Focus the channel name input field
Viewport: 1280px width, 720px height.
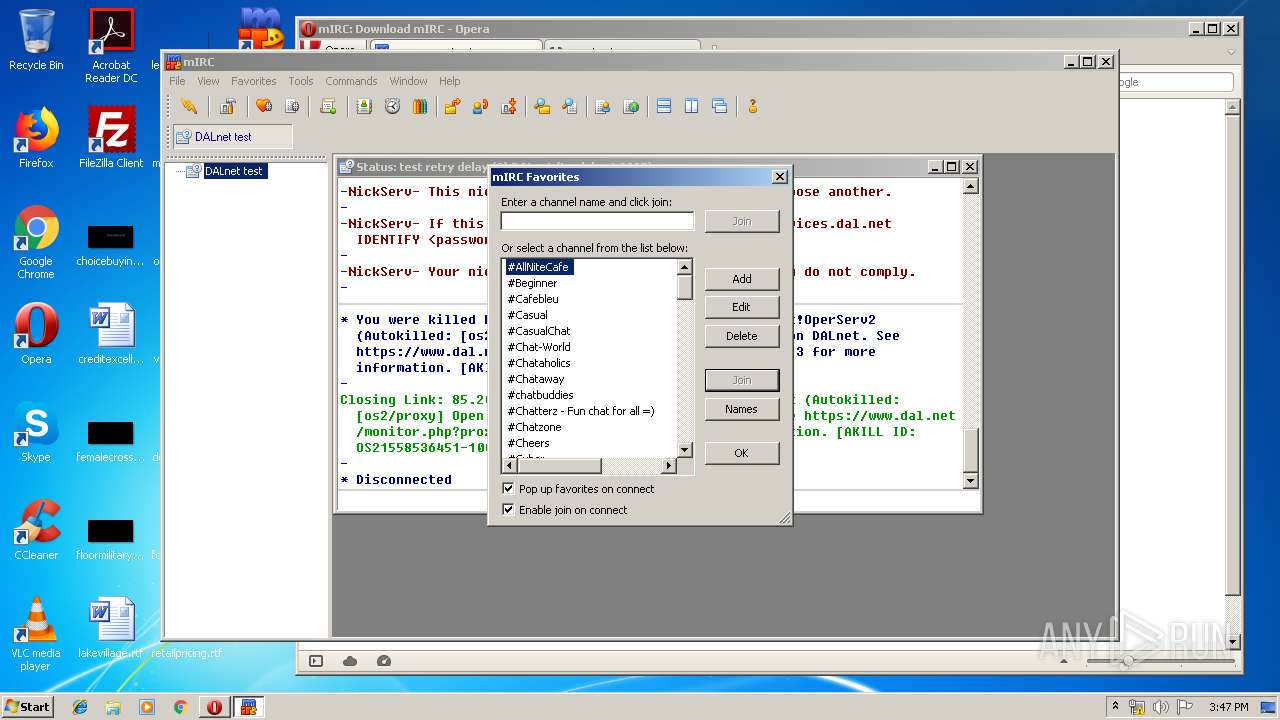pos(597,221)
